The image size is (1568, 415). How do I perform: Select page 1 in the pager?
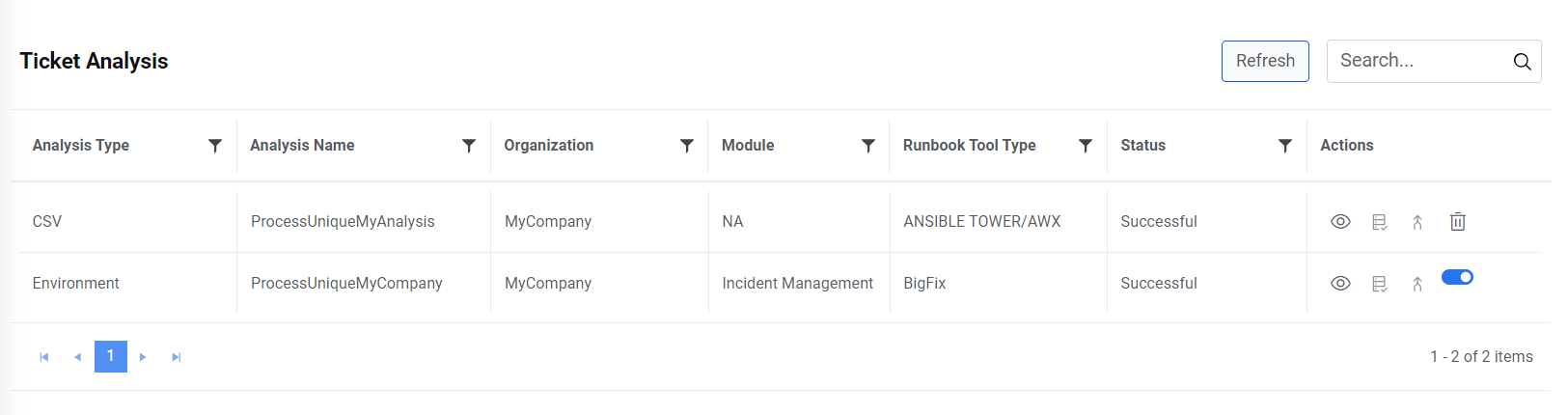pos(111,356)
